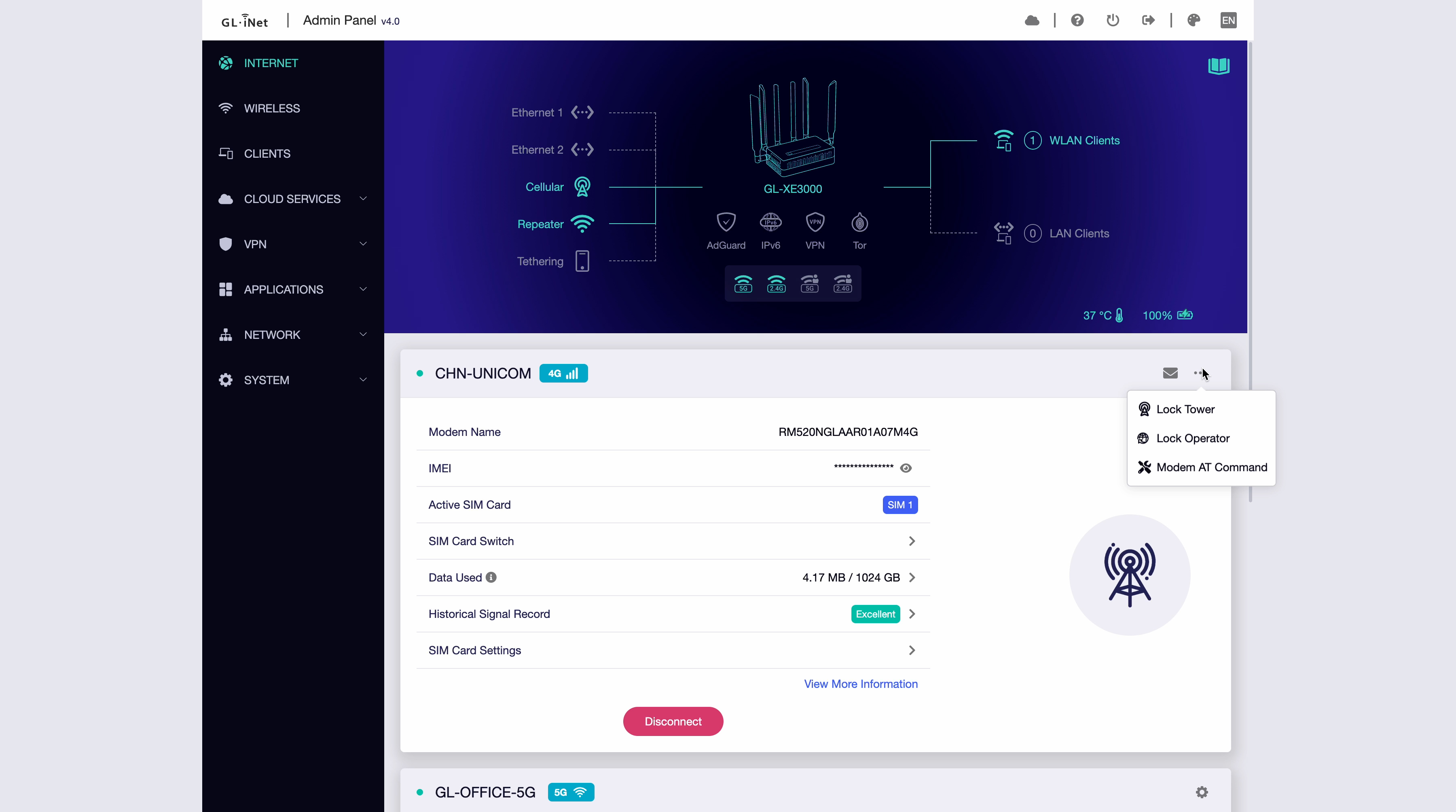This screenshot has width=1456, height=812.
Task: Click the 100% battery indicator
Action: (1168, 315)
